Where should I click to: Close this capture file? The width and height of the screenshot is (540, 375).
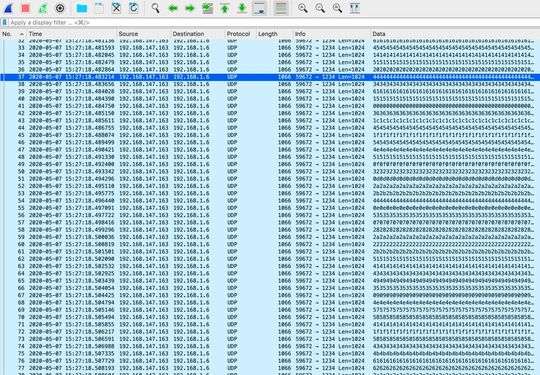(116, 8)
